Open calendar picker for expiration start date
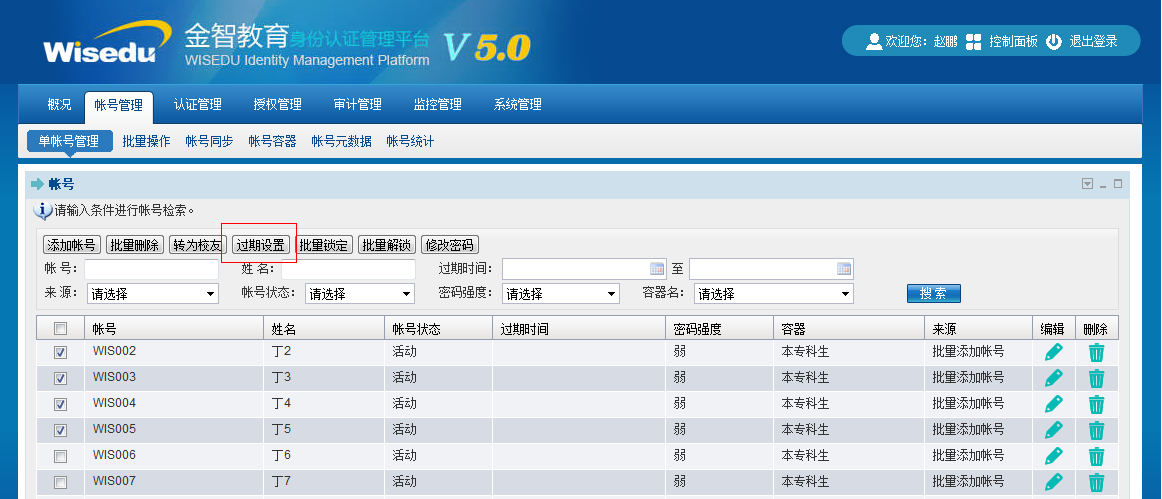This screenshot has width=1162, height=499. [657, 269]
